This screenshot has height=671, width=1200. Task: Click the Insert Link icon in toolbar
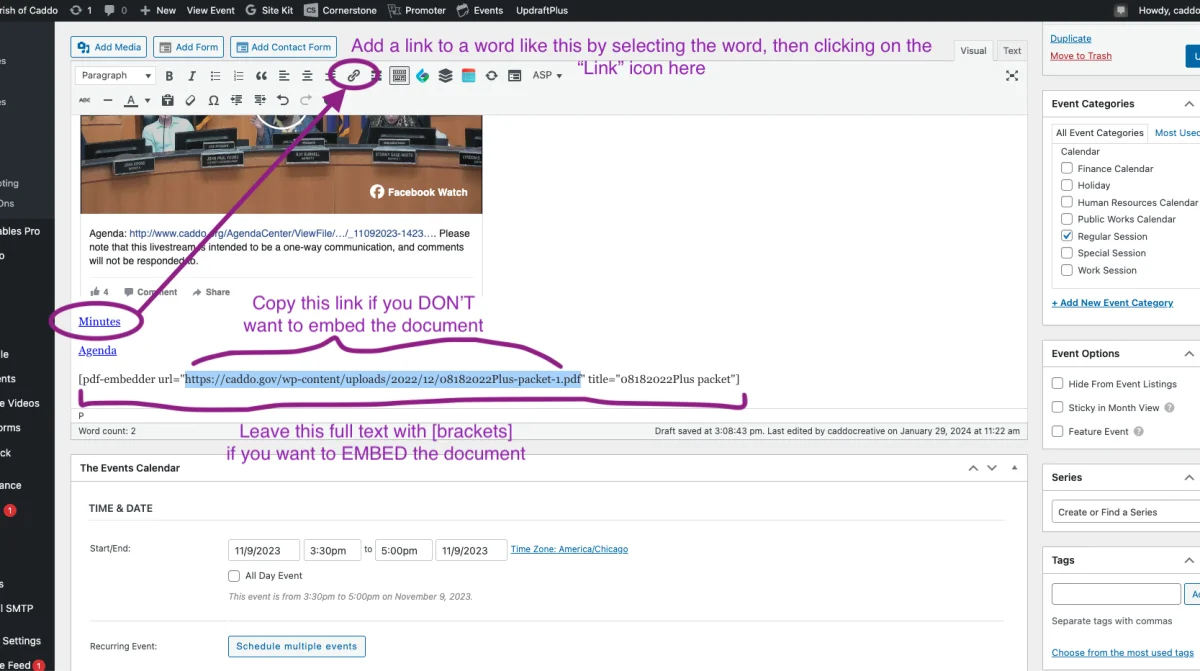click(x=353, y=76)
